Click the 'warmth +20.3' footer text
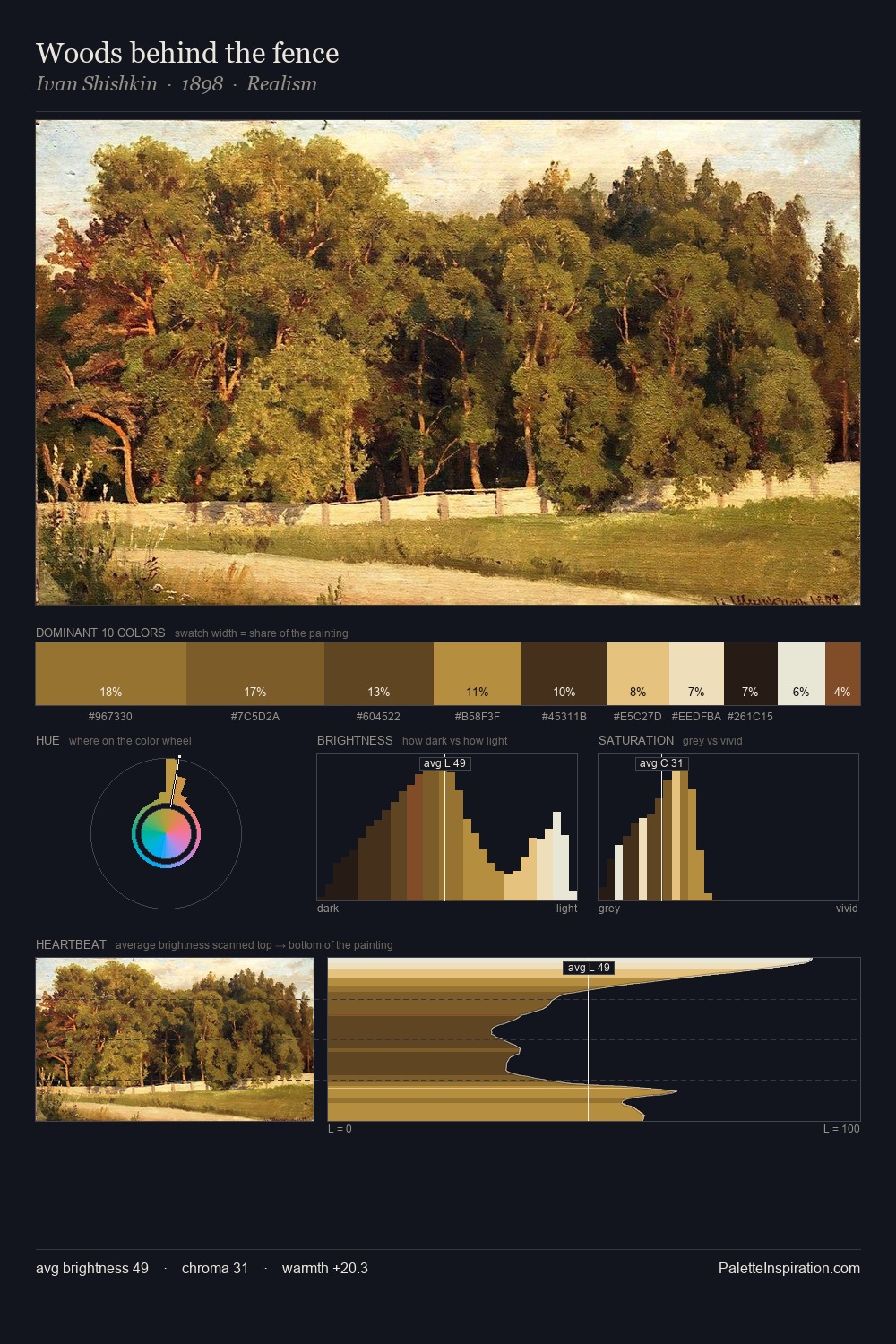The width and height of the screenshot is (896, 1344). [325, 1268]
